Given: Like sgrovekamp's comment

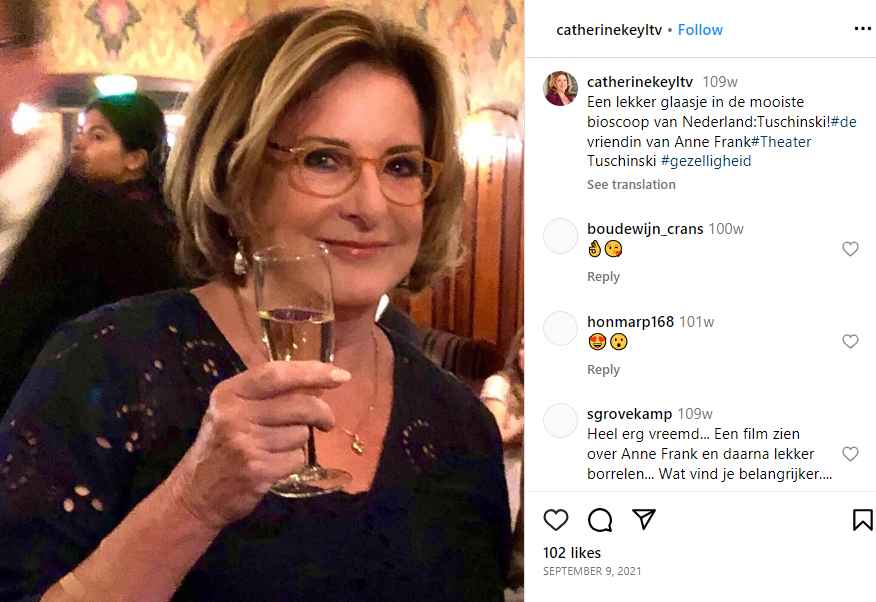Looking at the screenshot, I should pyautogui.click(x=850, y=454).
